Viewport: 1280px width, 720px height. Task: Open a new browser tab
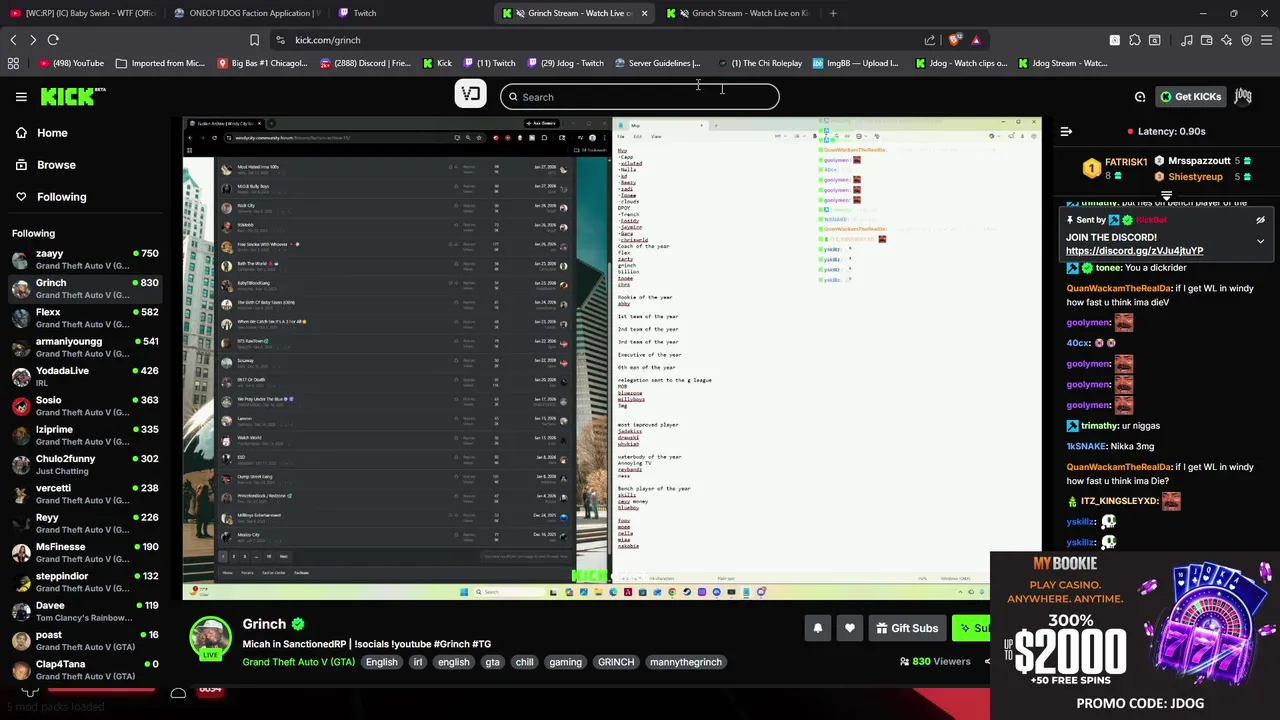(x=833, y=13)
